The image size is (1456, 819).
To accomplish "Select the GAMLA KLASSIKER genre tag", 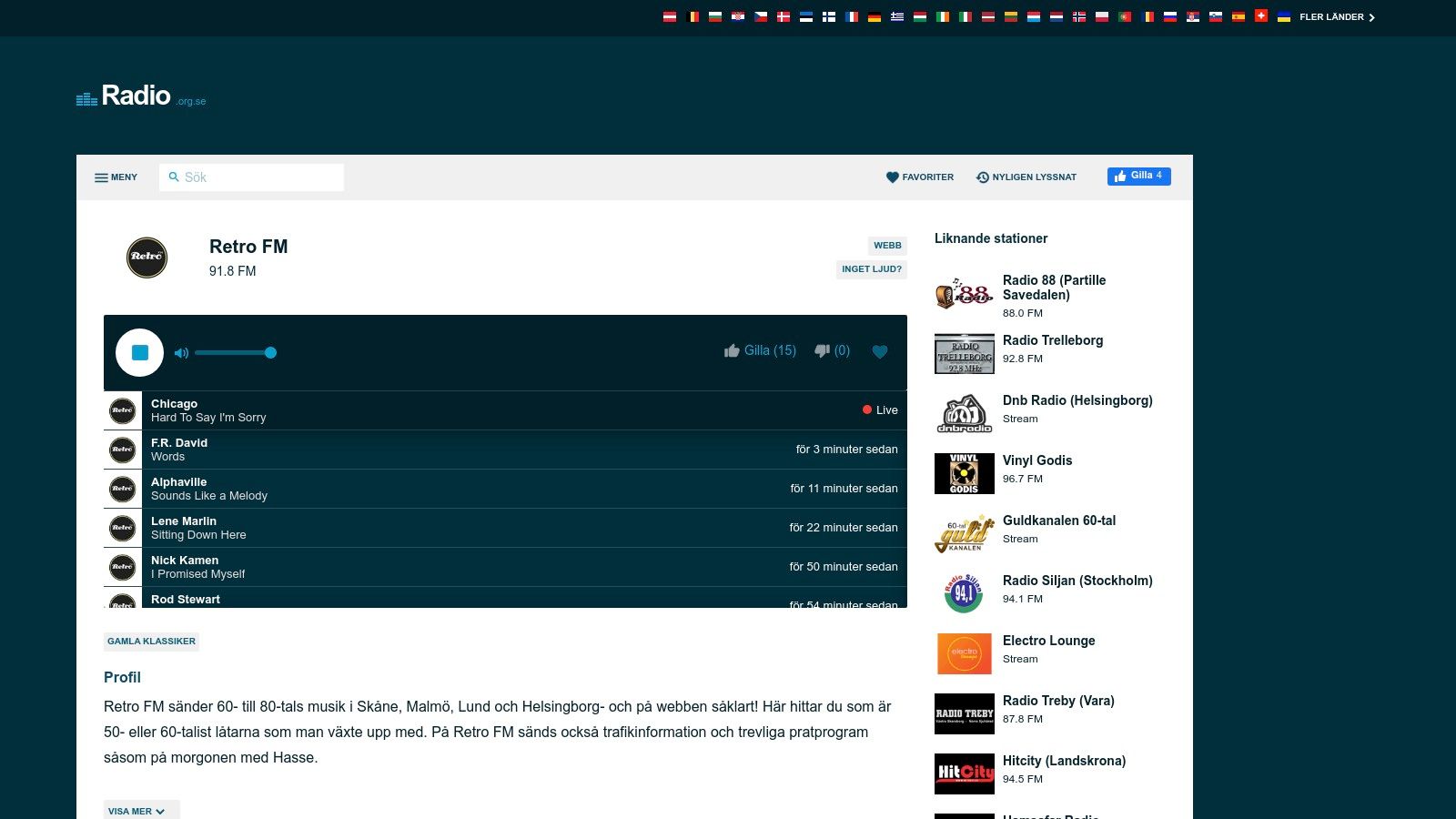I will (151, 642).
